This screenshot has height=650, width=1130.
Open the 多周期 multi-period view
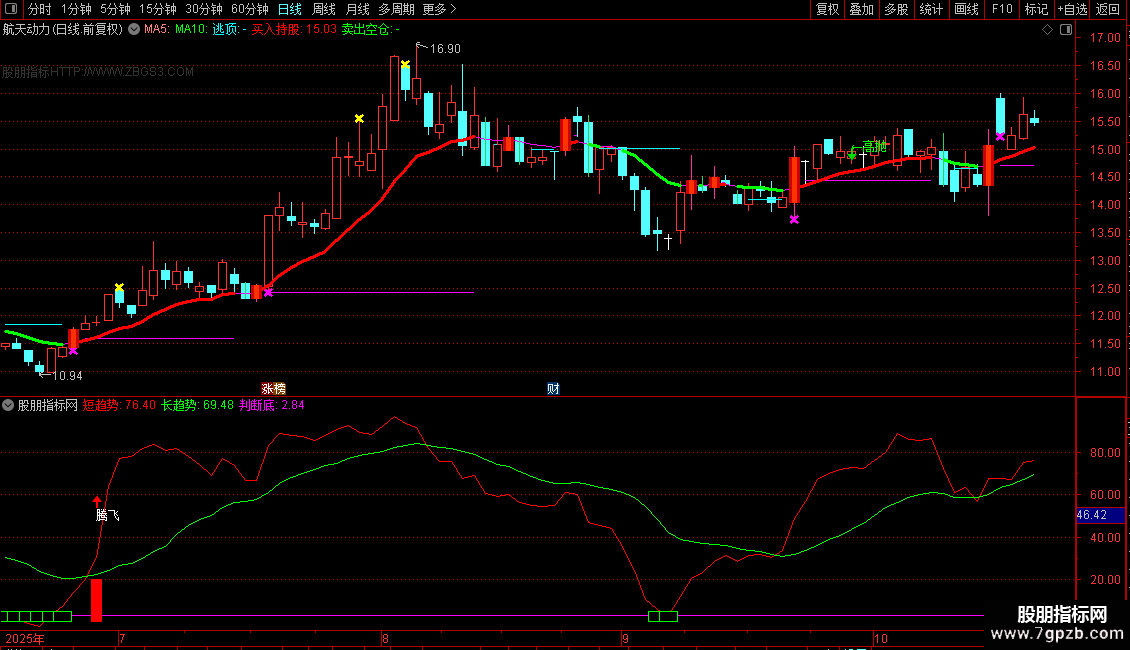(x=396, y=9)
